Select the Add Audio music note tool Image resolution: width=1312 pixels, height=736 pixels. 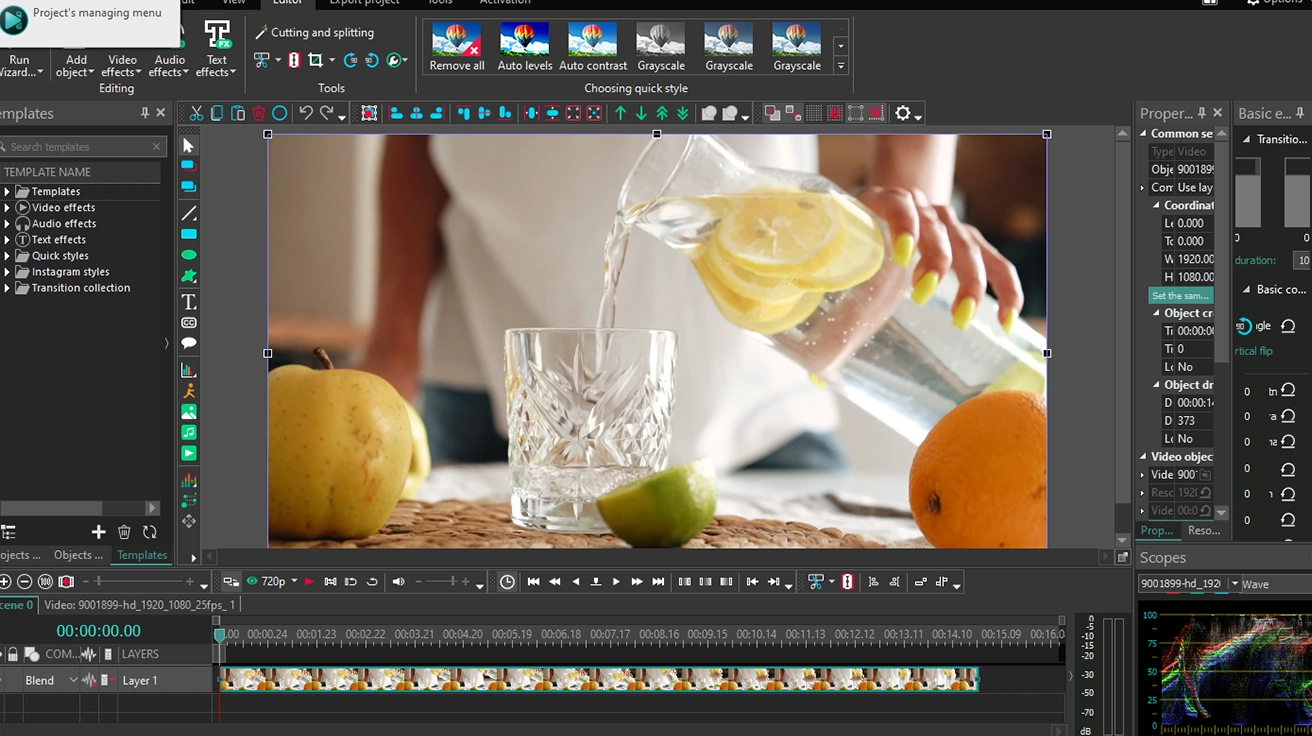(x=188, y=432)
